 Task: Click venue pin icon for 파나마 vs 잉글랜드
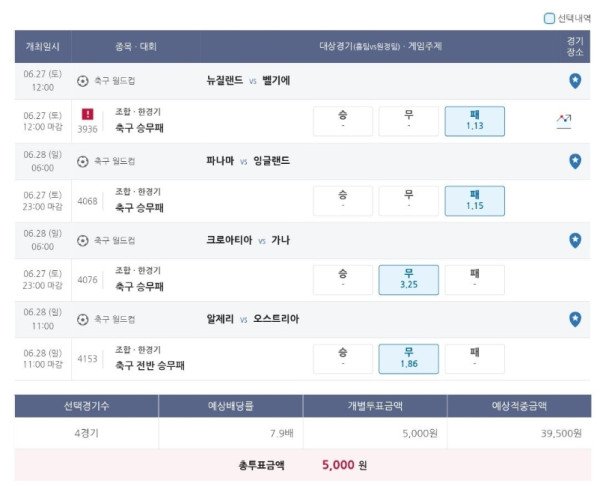pyautogui.click(x=575, y=161)
